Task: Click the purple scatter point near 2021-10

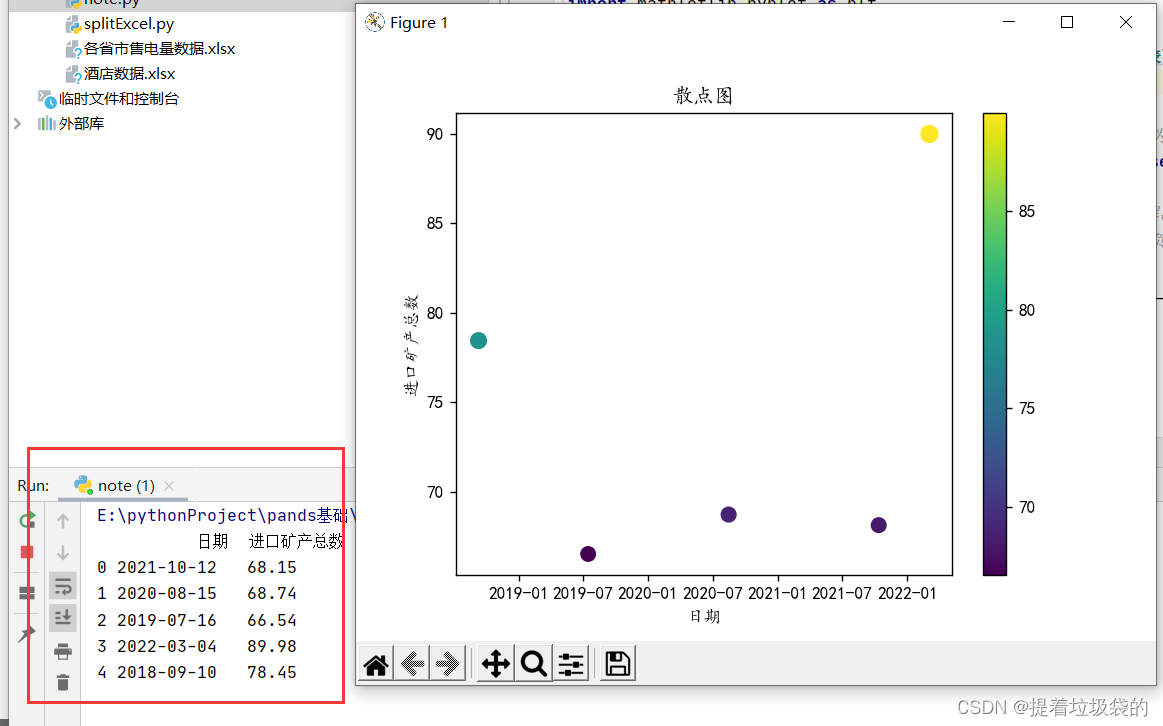Action: pyautogui.click(x=878, y=525)
